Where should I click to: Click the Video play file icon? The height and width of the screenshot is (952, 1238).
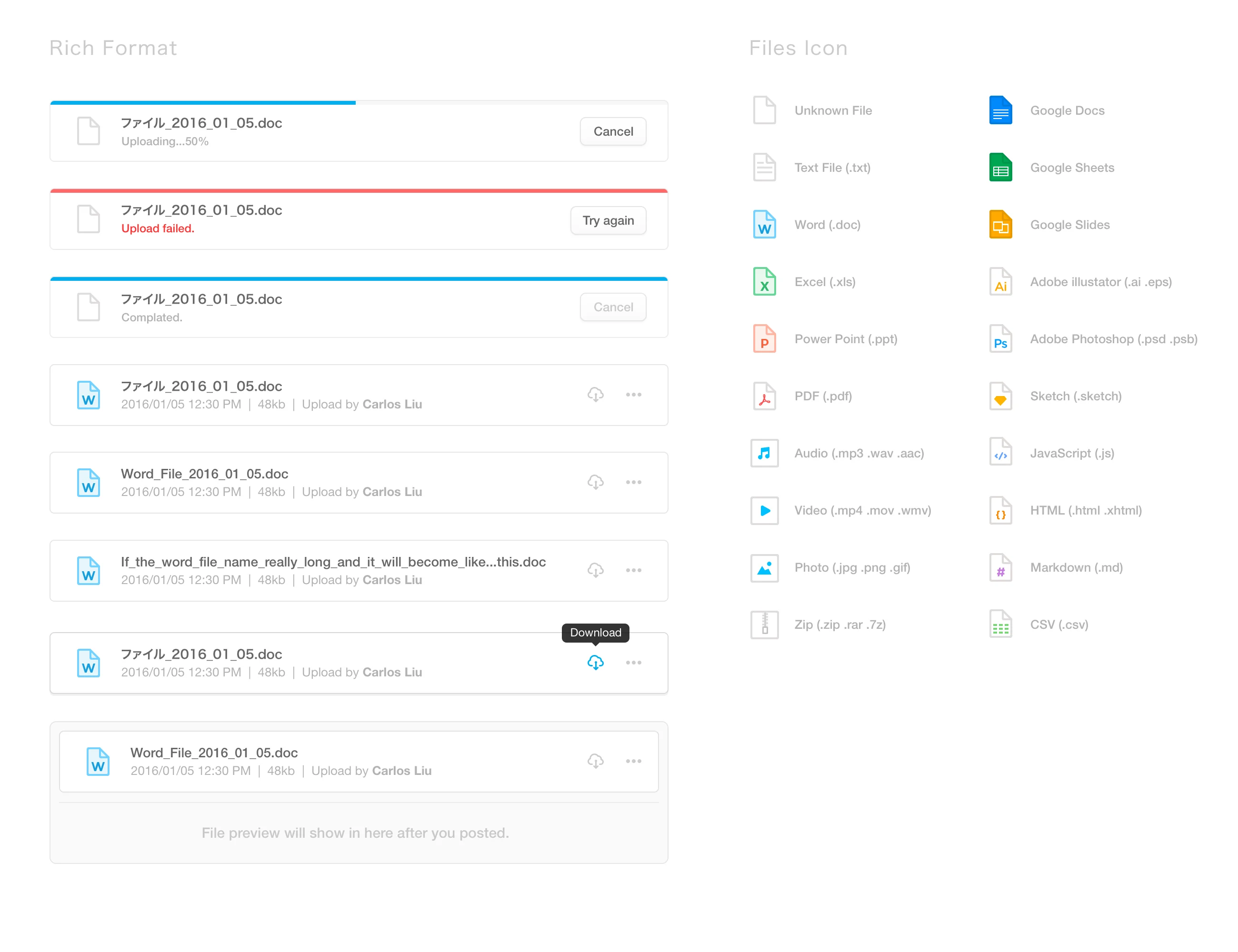764,511
